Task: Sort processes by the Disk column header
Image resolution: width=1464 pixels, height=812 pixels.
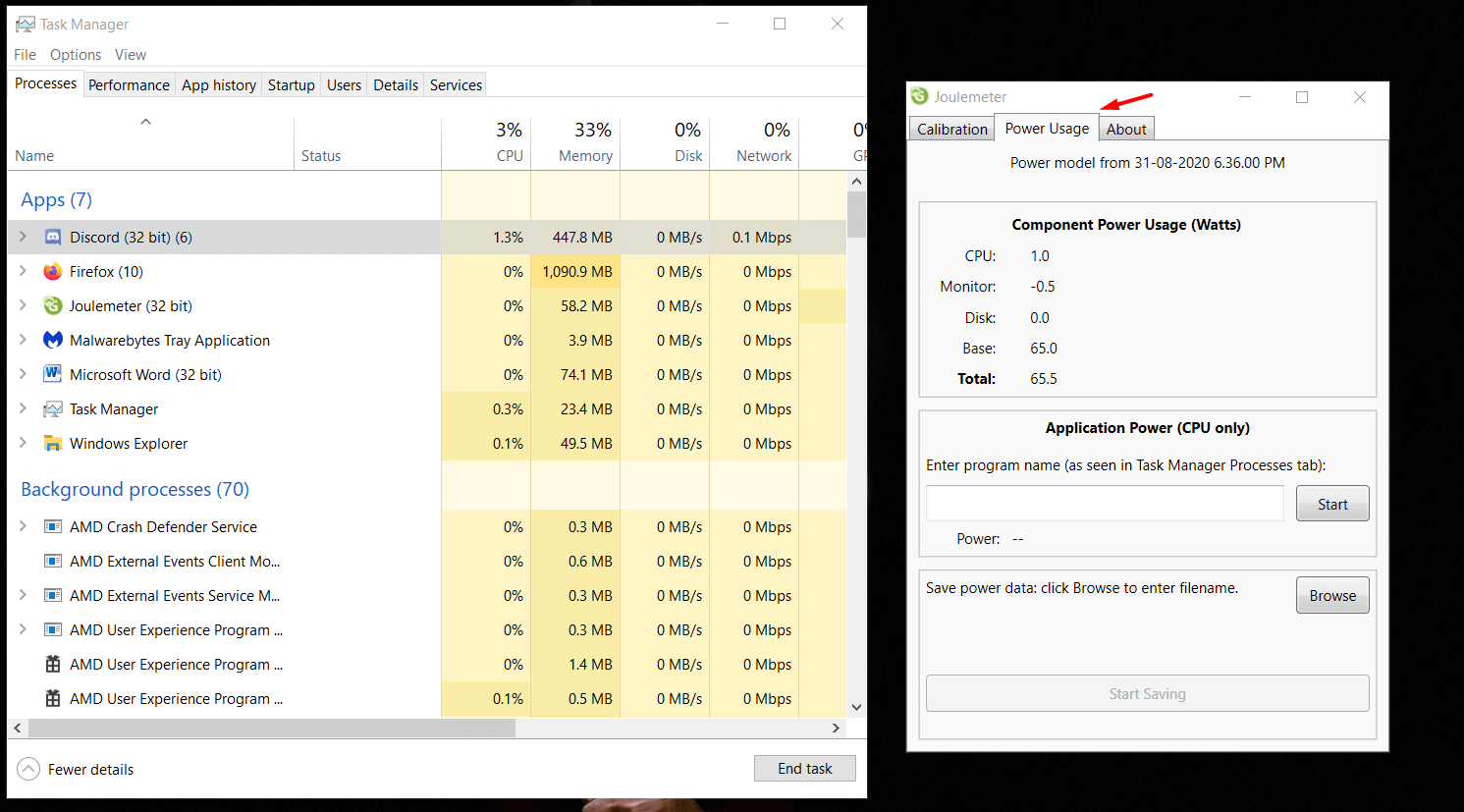Action: tap(665, 142)
